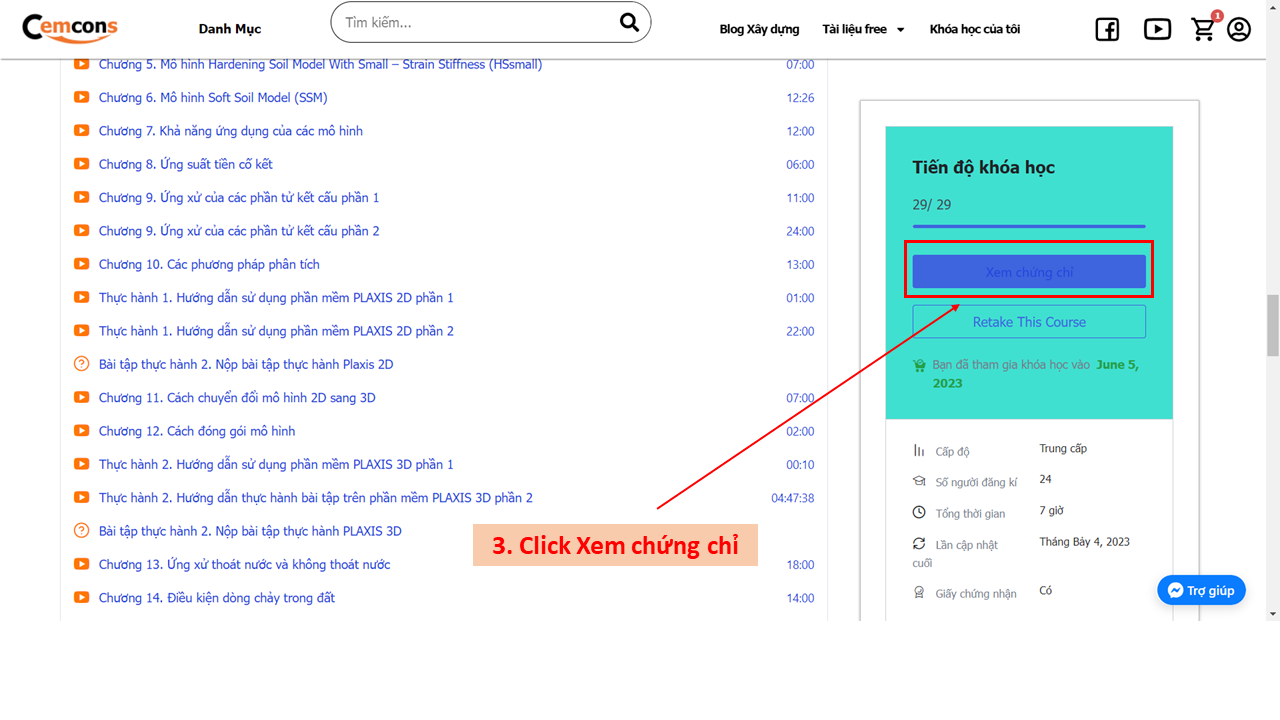1280x720 pixels.
Task: Click the Cemcons logo
Action: [70, 28]
